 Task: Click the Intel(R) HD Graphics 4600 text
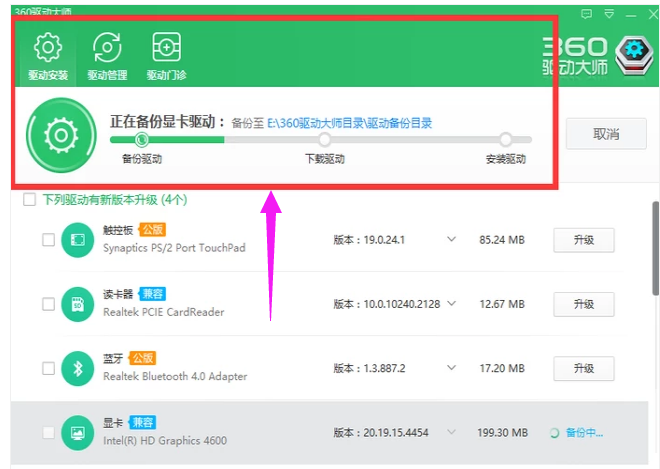[165, 440]
